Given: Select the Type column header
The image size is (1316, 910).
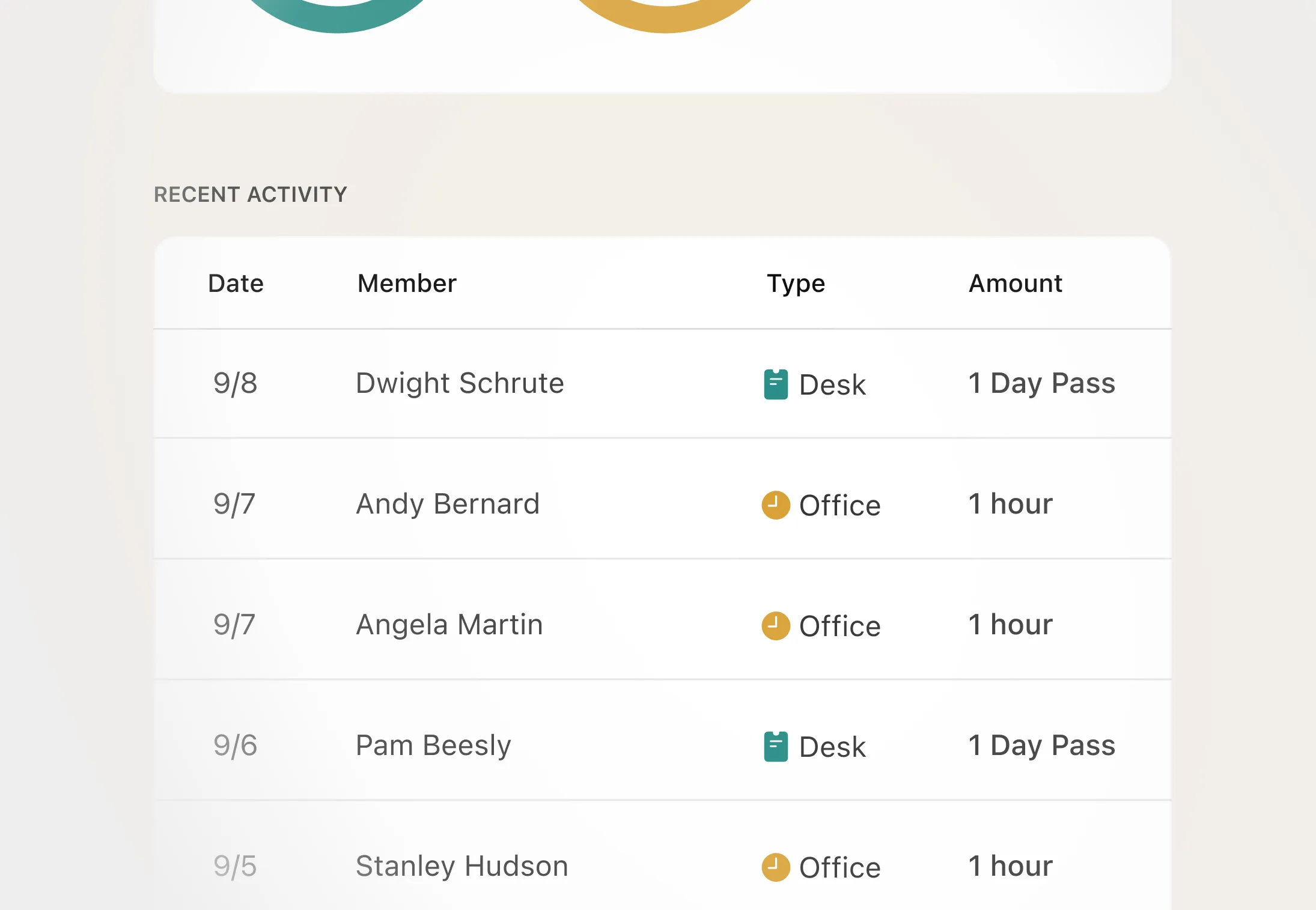Looking at the screenshot, I should tap(796, 283).
